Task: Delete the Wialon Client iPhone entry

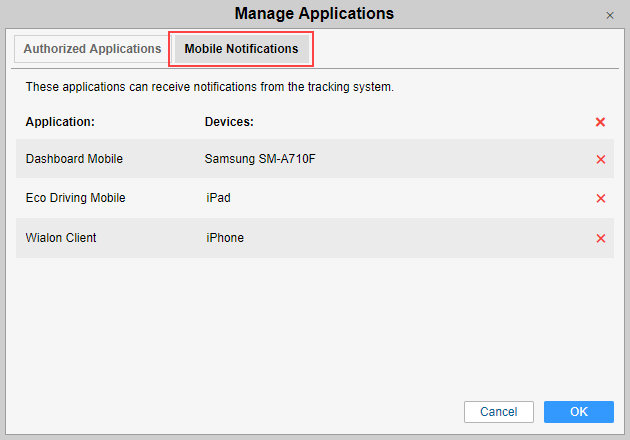Action: pos(601,238)
